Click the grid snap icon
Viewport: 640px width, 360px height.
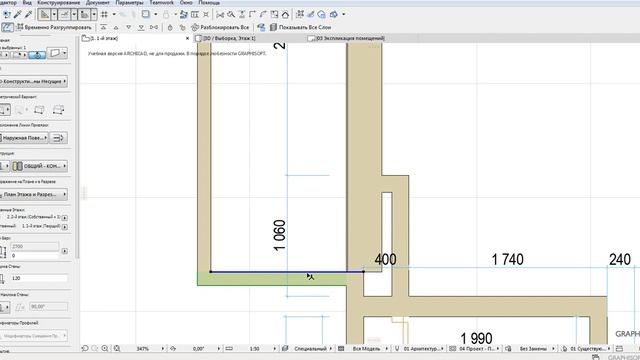click(104, 15)
